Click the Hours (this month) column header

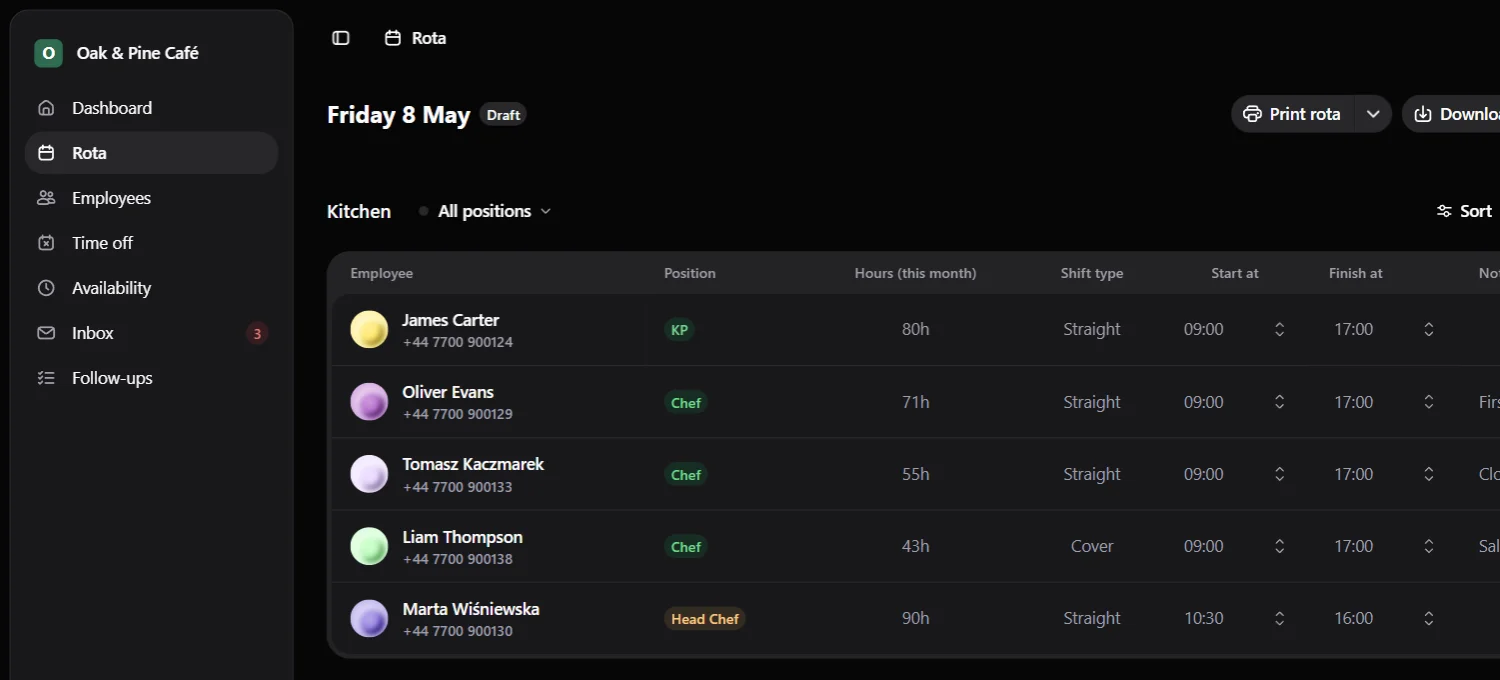pyautogui.click(x=915, y=273)
